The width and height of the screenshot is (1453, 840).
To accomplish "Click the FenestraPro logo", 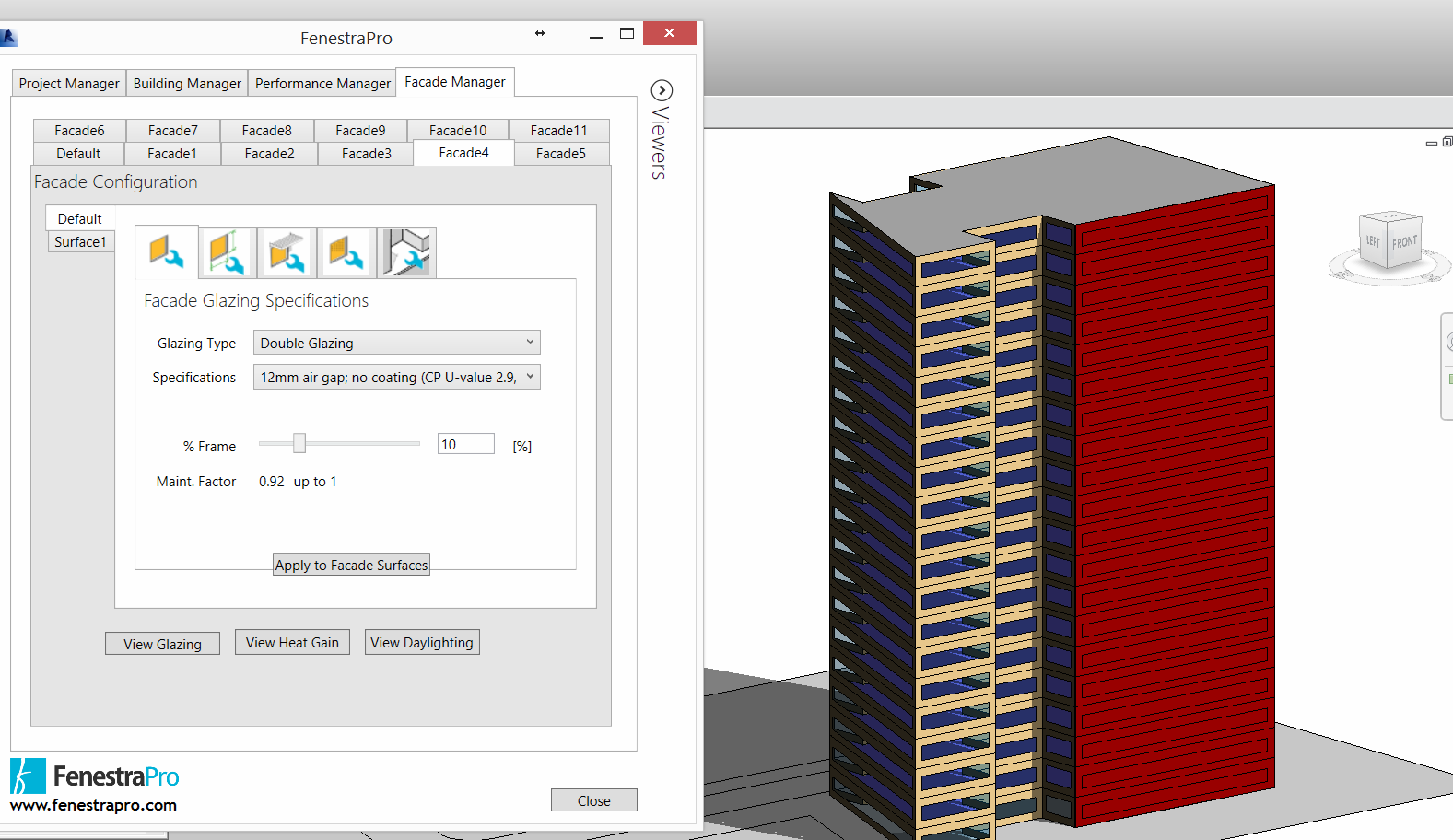I will pyautogui.click(x=95, y=776).
